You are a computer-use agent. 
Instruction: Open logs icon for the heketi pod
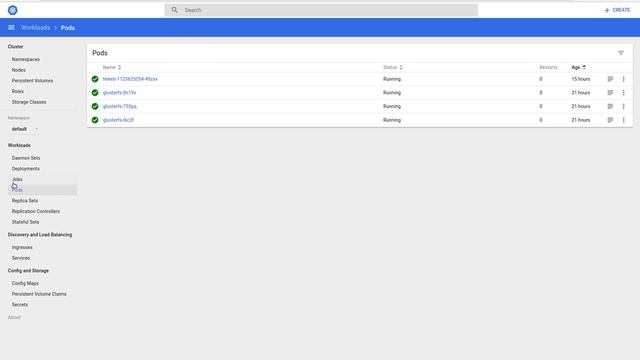click(610, 79)
